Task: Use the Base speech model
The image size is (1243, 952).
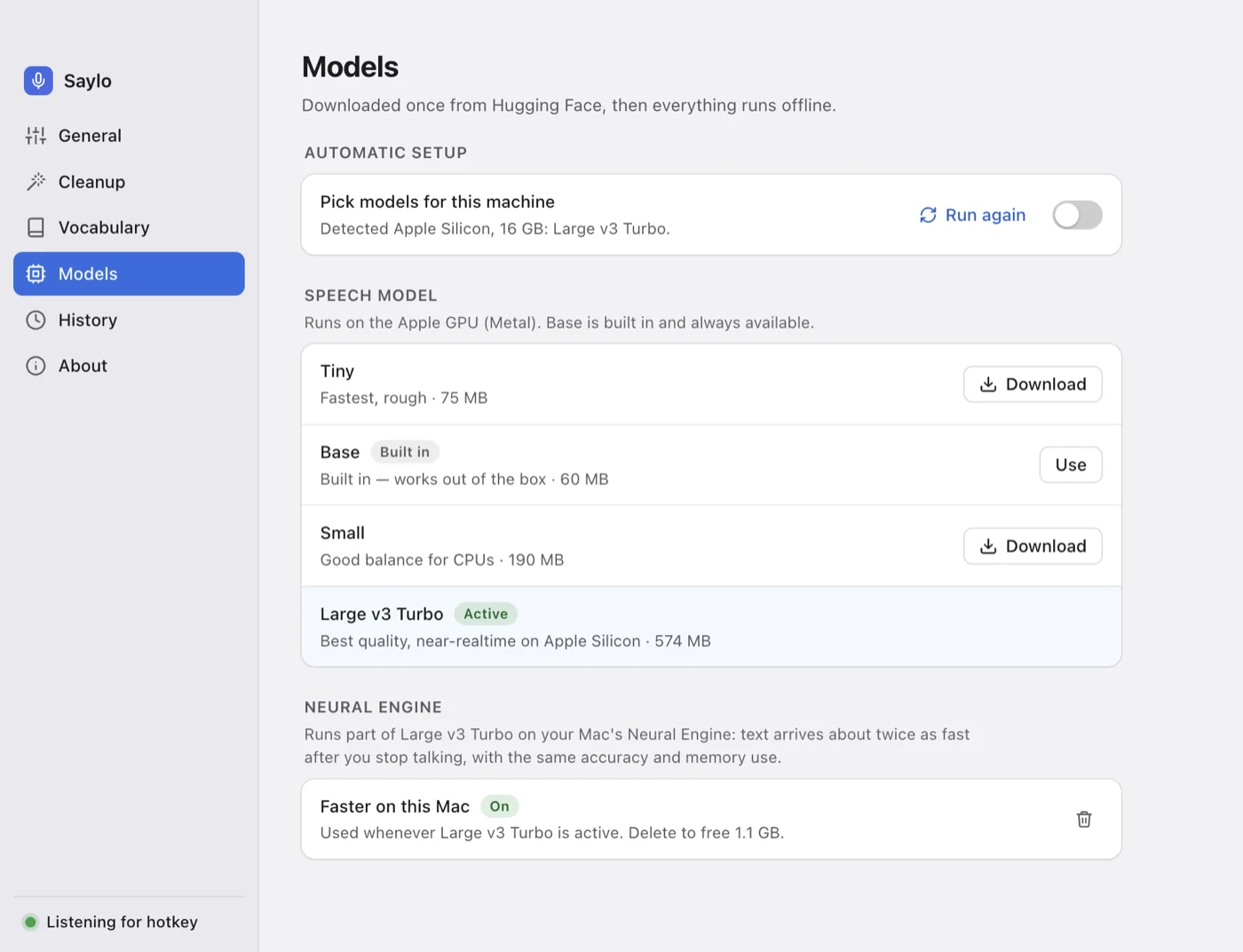Action: click(1071, 464)
